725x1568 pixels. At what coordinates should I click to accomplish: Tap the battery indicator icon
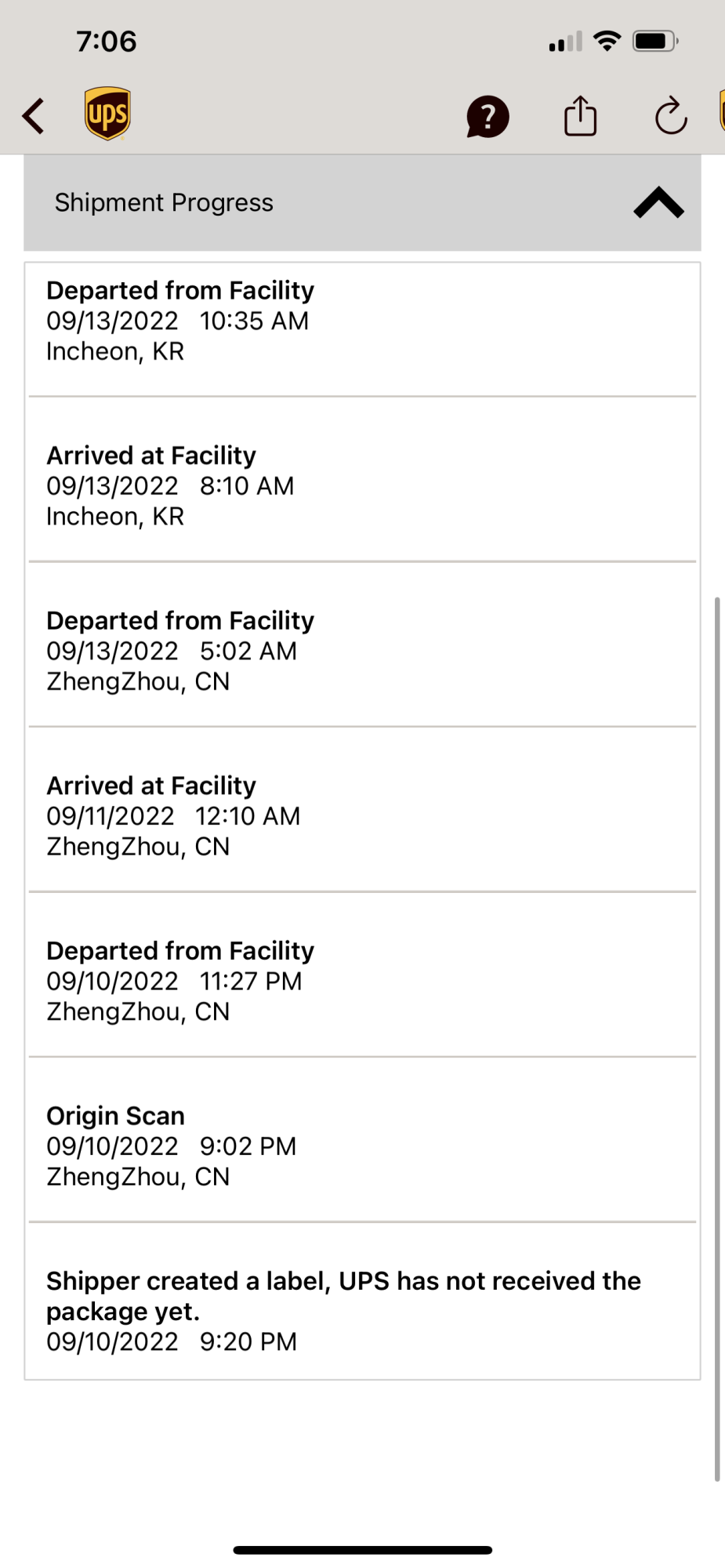coord(655,41)
